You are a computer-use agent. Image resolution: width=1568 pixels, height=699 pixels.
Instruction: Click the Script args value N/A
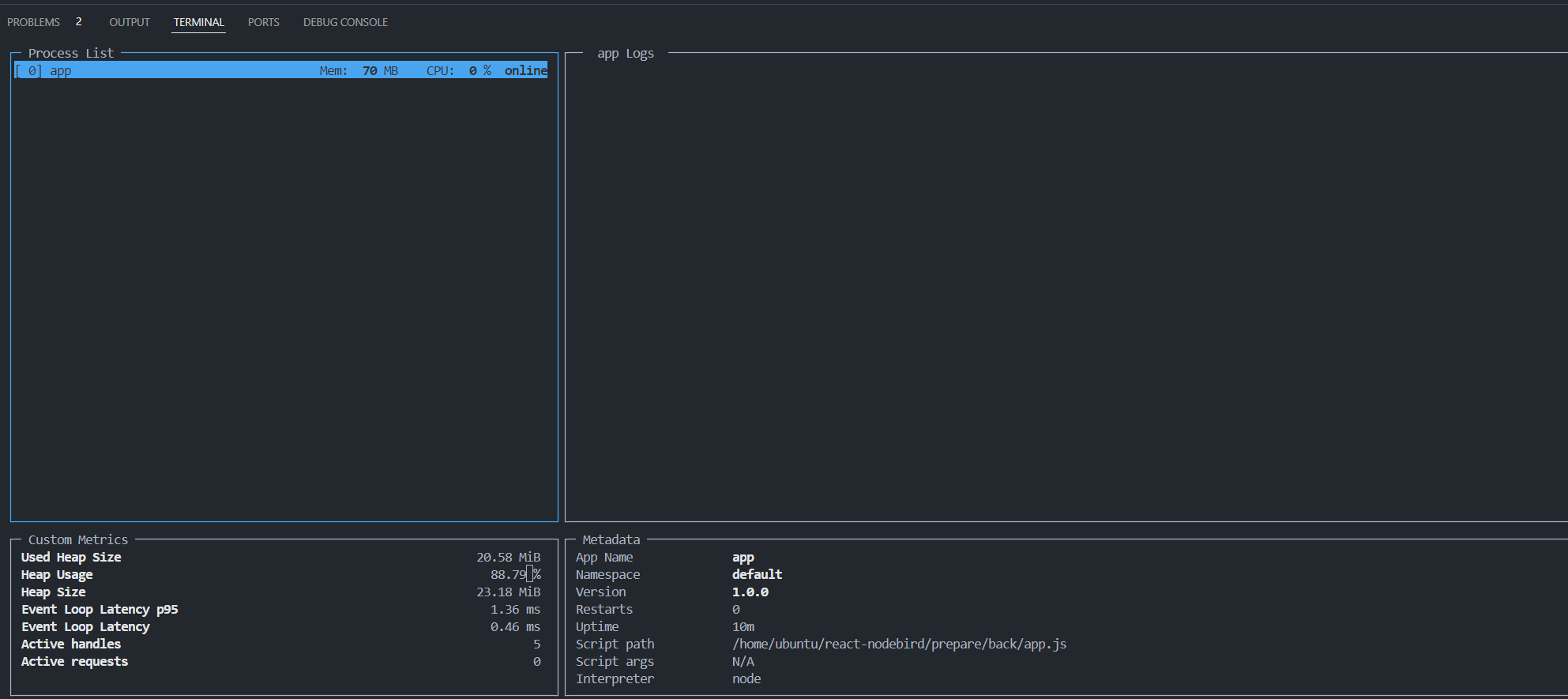pos(743,661)
